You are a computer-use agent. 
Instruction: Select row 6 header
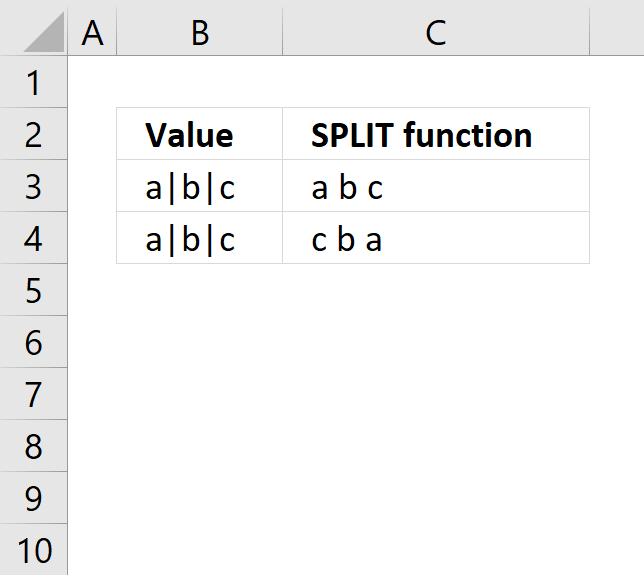[x=34, y=342]
